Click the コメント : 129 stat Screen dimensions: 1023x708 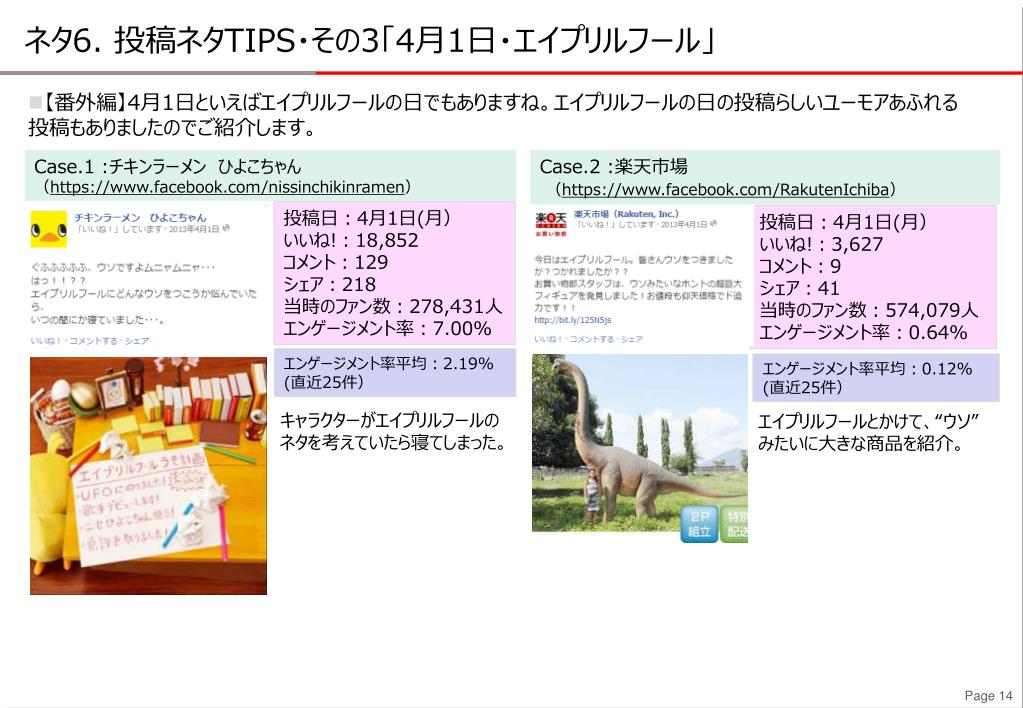335,262
